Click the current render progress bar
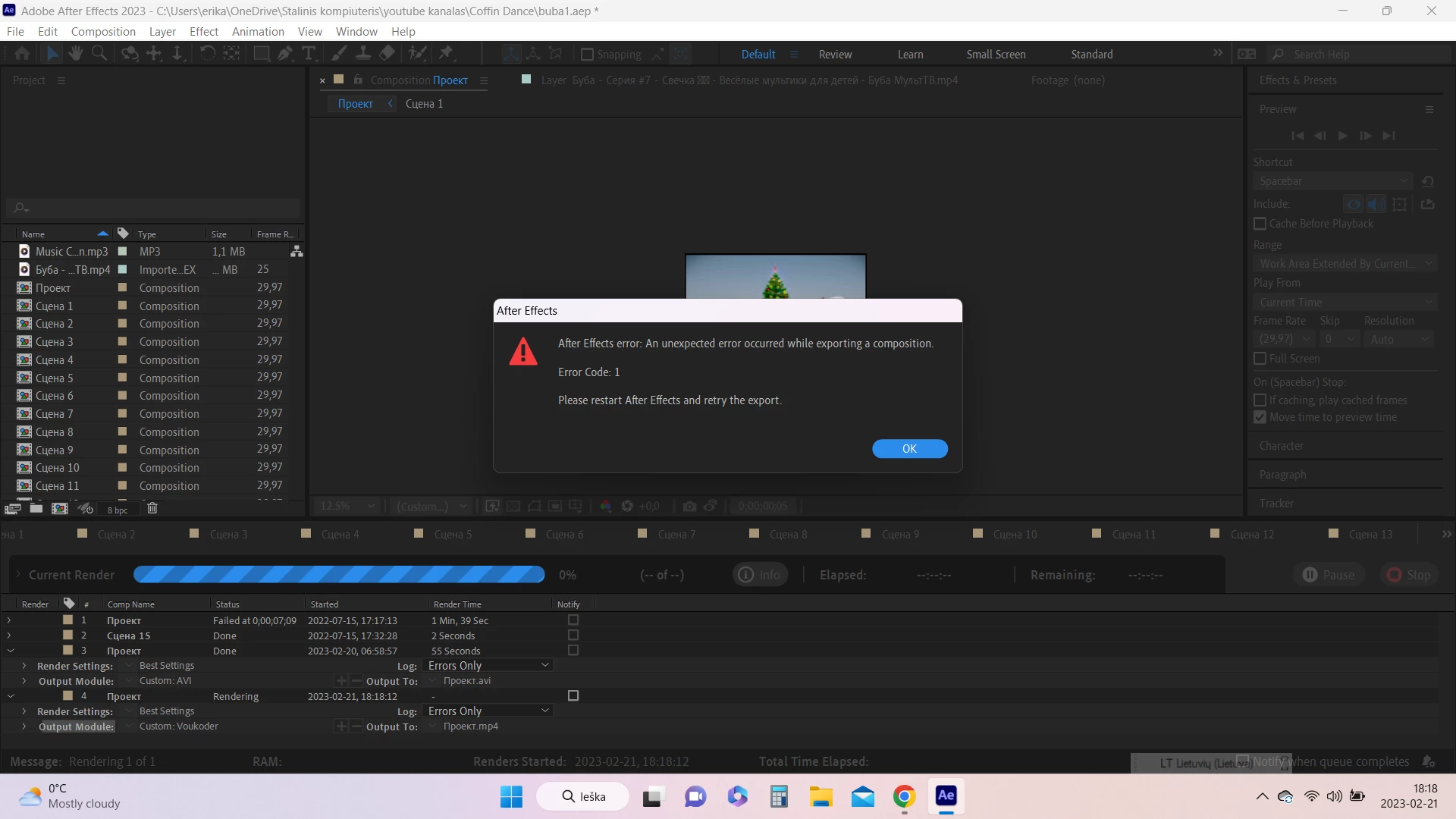1456x819 pixels. click(339, 575)
